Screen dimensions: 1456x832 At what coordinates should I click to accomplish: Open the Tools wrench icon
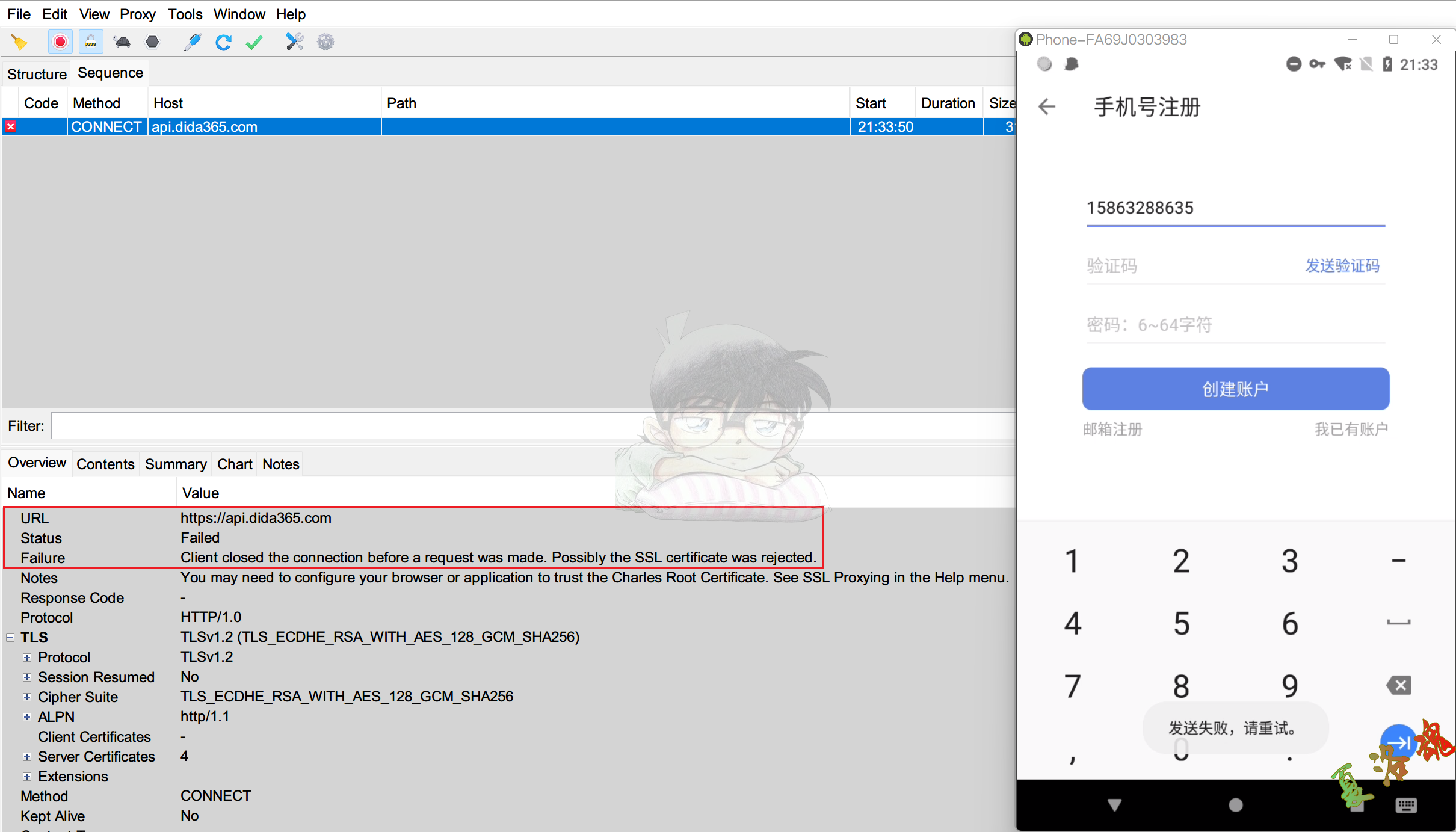pyautogui.click(x=294, y=42)
